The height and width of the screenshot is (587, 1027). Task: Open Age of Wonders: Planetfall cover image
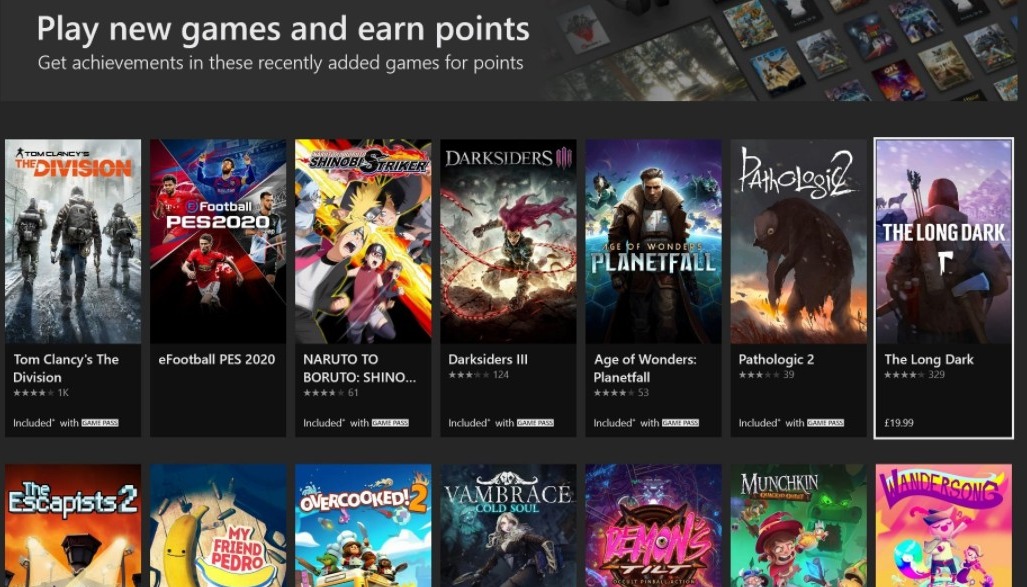point(653,241)
